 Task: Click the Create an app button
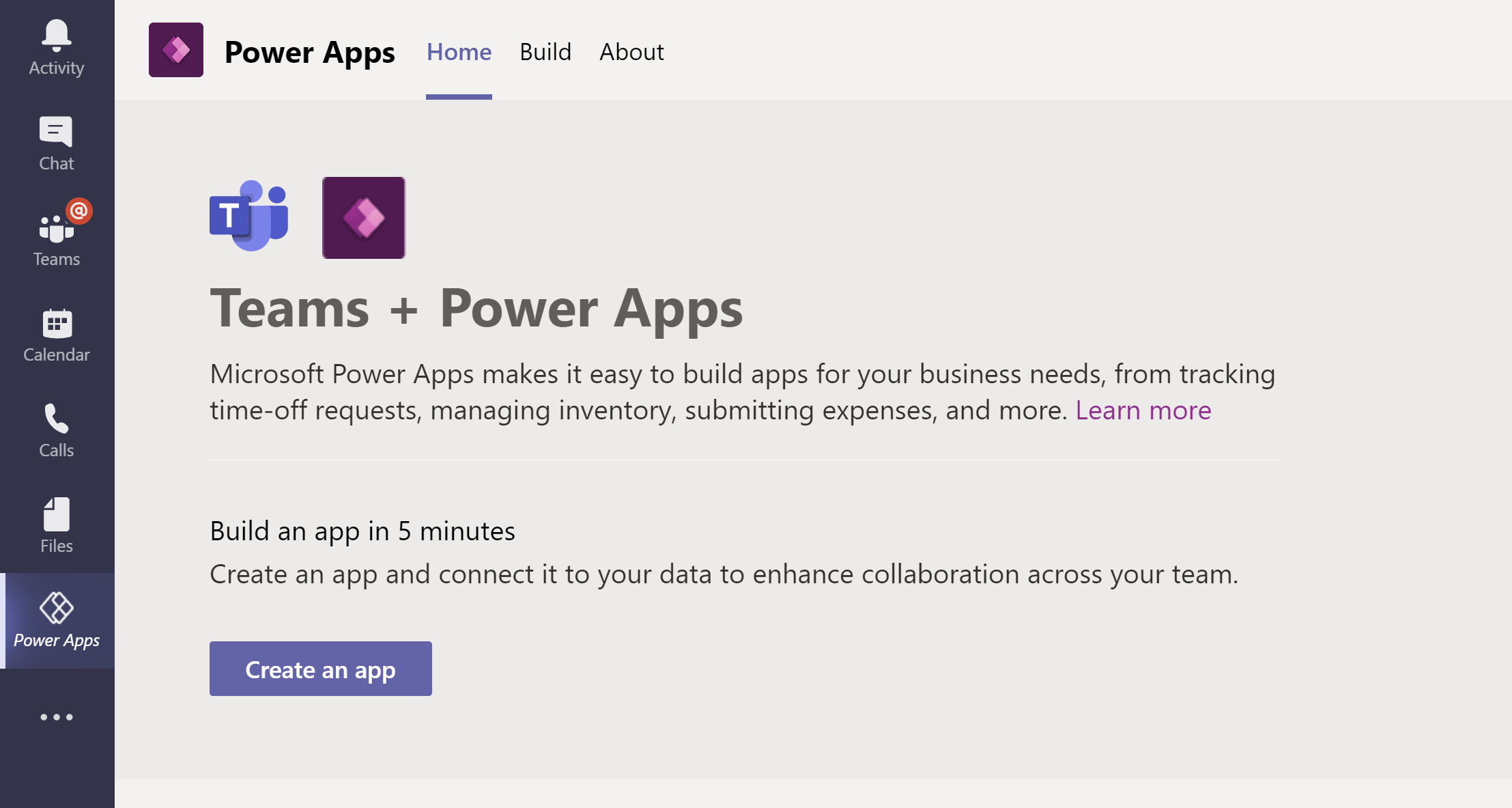tap(321, 669)
